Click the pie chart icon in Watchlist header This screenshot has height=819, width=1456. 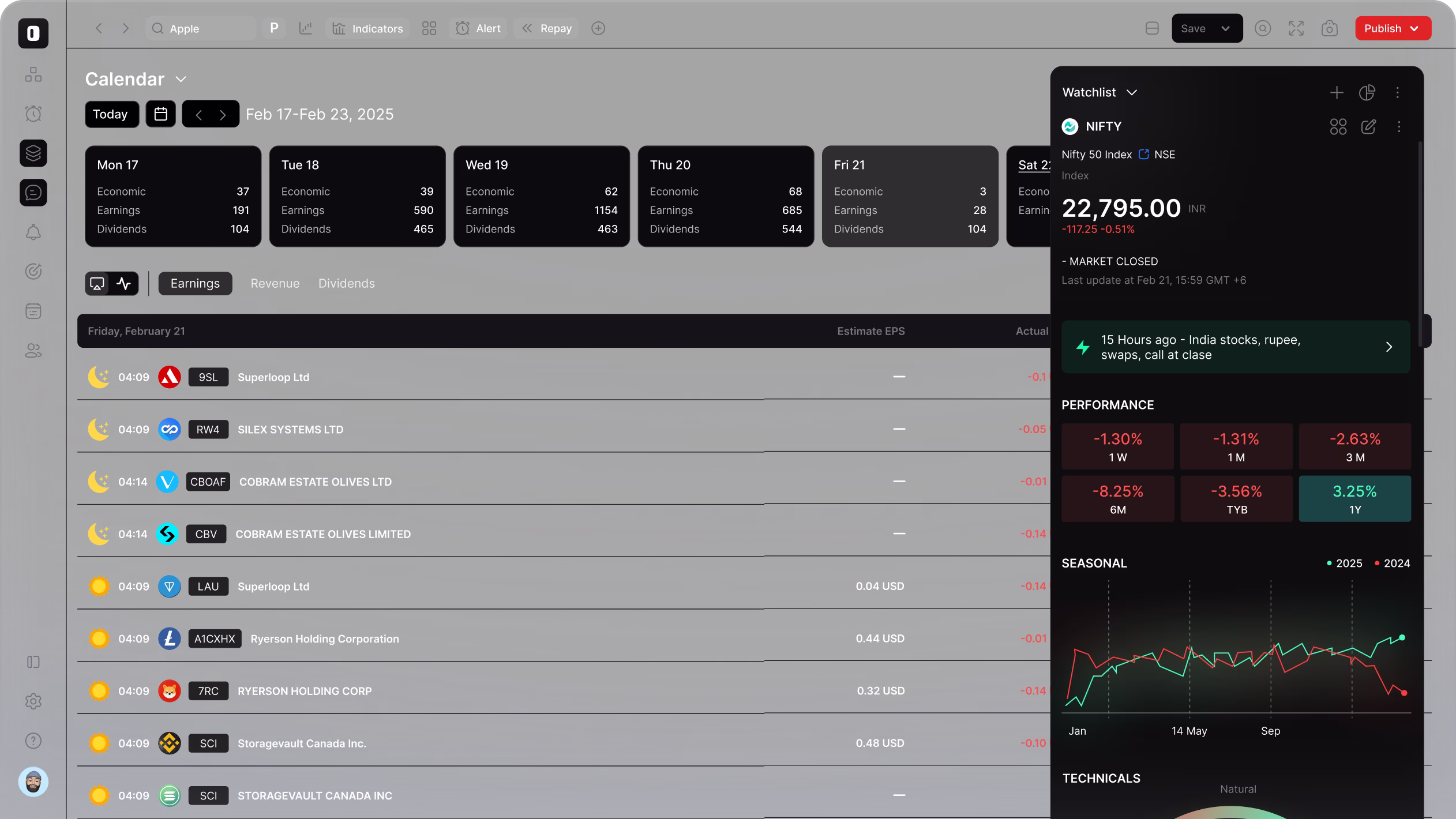1367,92
